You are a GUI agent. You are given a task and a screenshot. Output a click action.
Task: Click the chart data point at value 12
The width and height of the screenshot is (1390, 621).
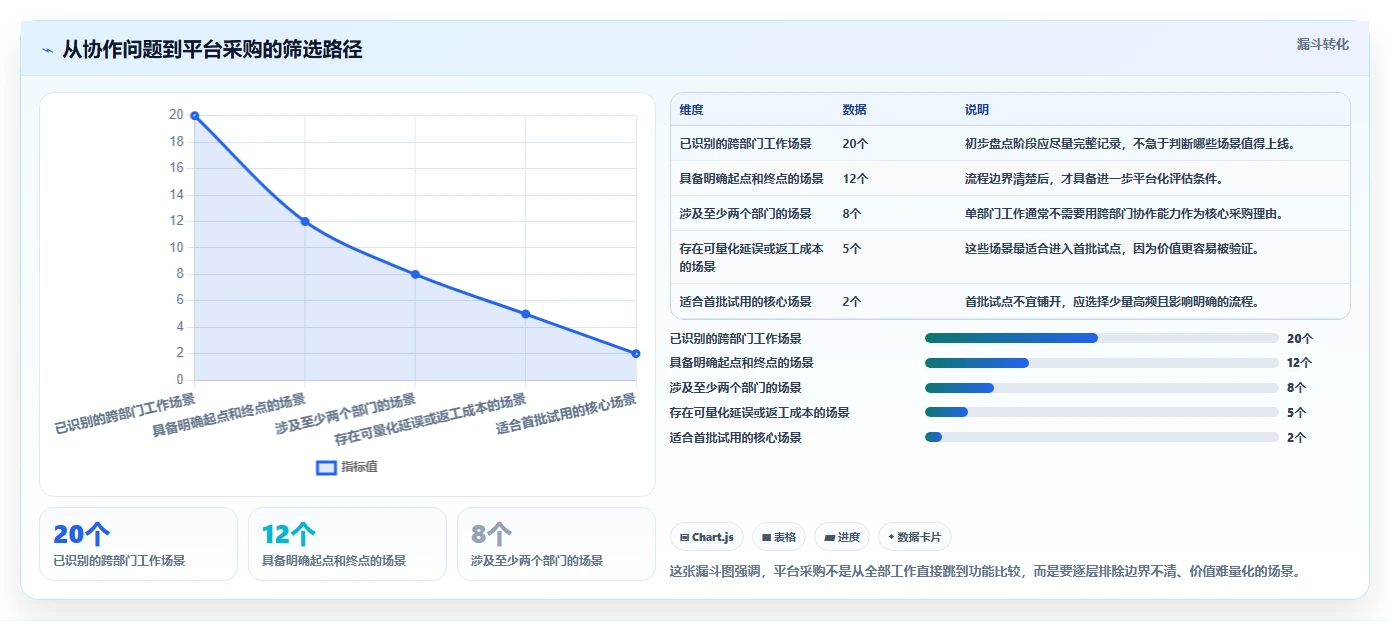tap(305, 221)
